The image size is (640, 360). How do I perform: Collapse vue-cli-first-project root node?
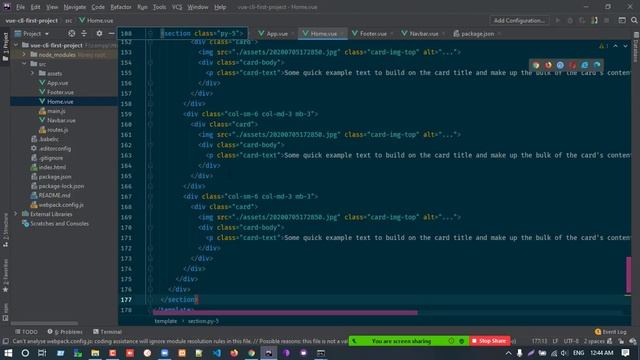point(16,45)
